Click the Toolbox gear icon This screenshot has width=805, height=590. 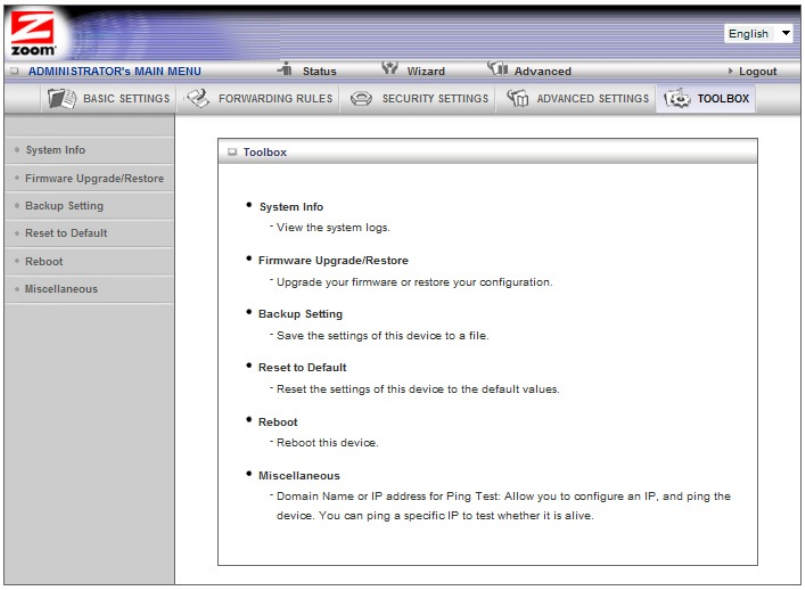[677, 98]
